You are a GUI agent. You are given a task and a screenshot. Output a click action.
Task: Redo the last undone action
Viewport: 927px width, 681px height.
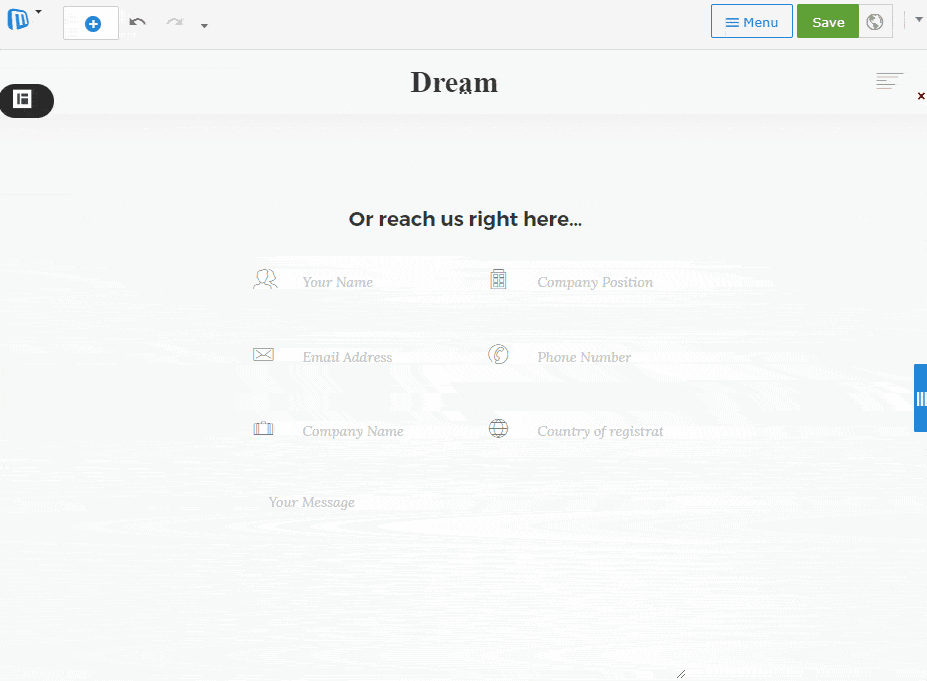point(174,22)
